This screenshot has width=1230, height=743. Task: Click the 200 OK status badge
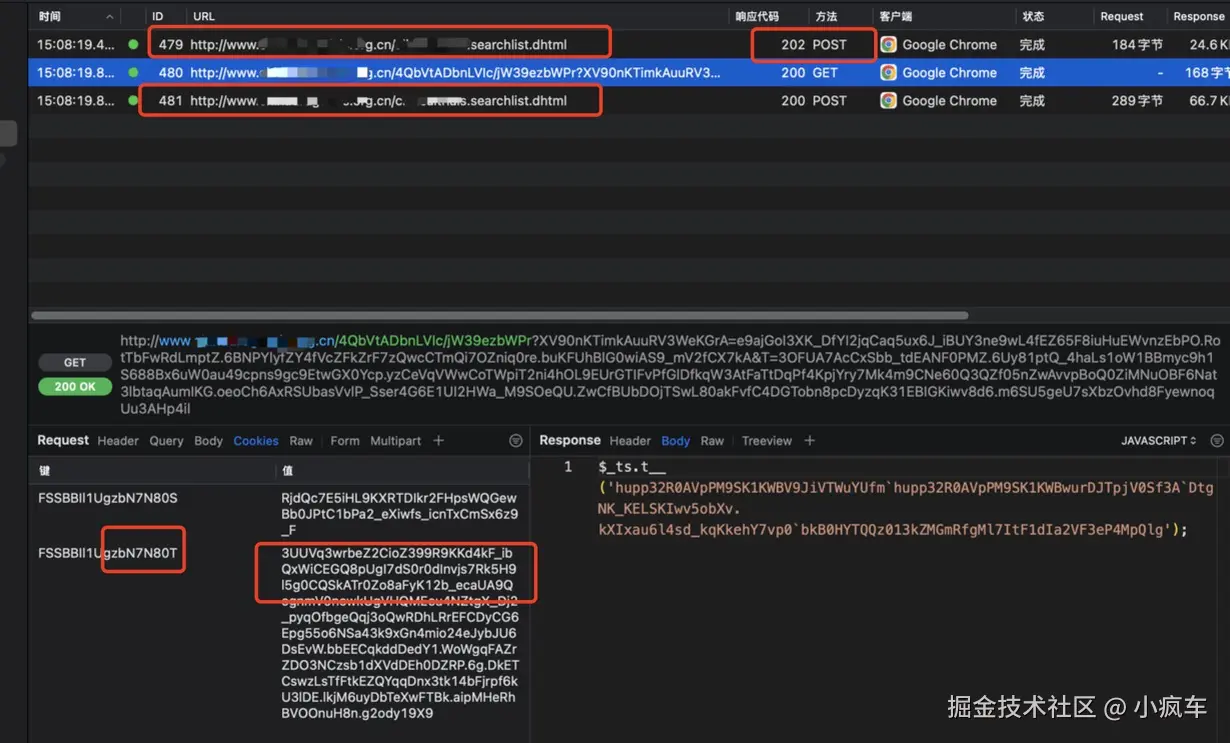pos(75,386)
